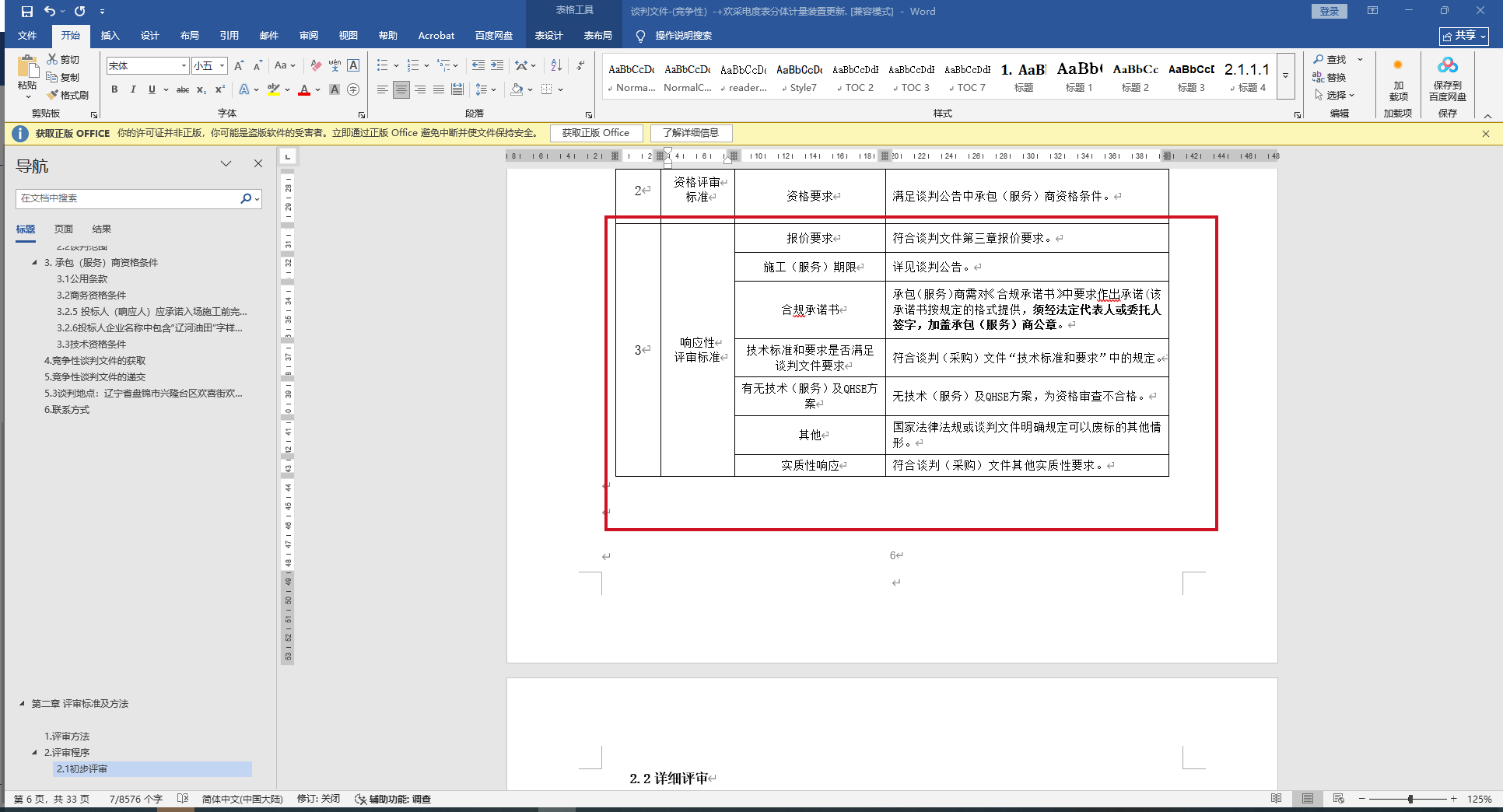Open the change case (Aa) dropdown
Viewport: 1503px width, 812px height.
pos(285,65)
